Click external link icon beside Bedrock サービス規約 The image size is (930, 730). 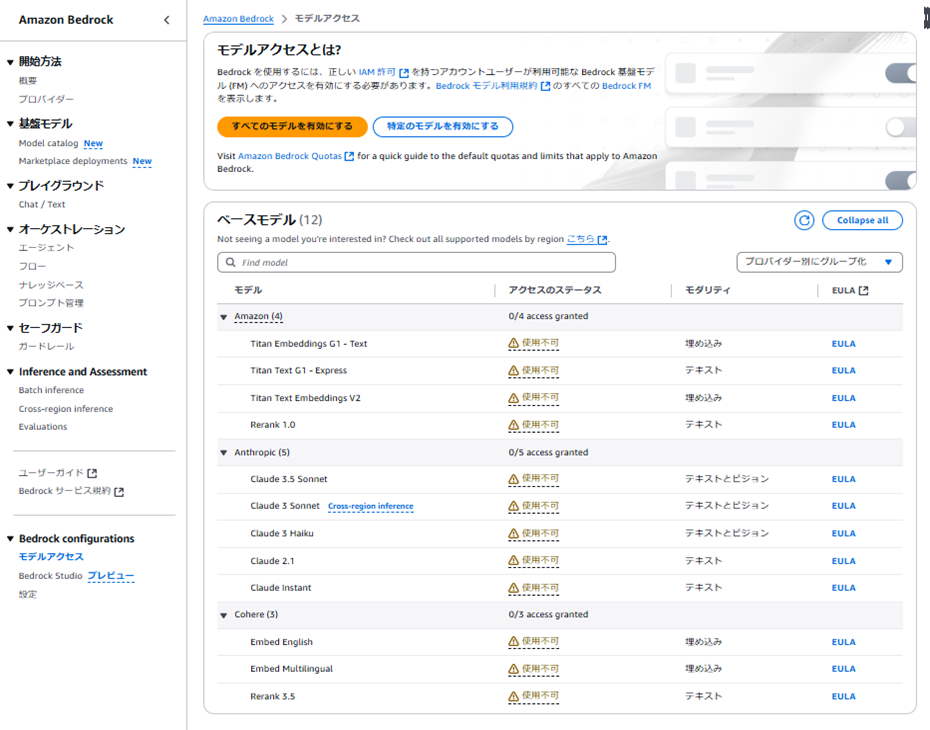pos(119,492)
